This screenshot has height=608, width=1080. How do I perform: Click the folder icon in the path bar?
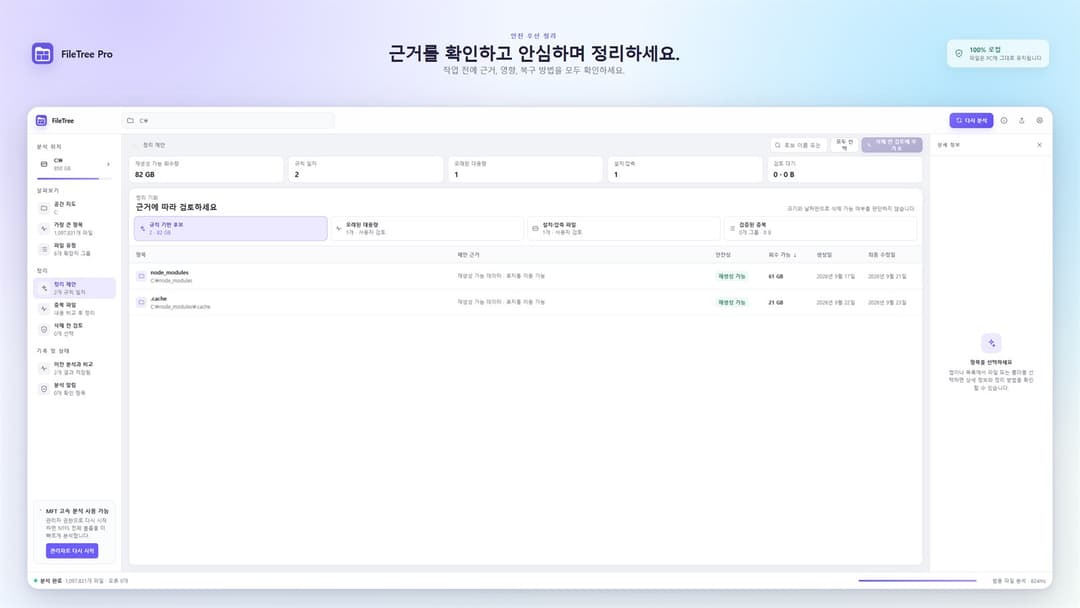coord(130,120)
